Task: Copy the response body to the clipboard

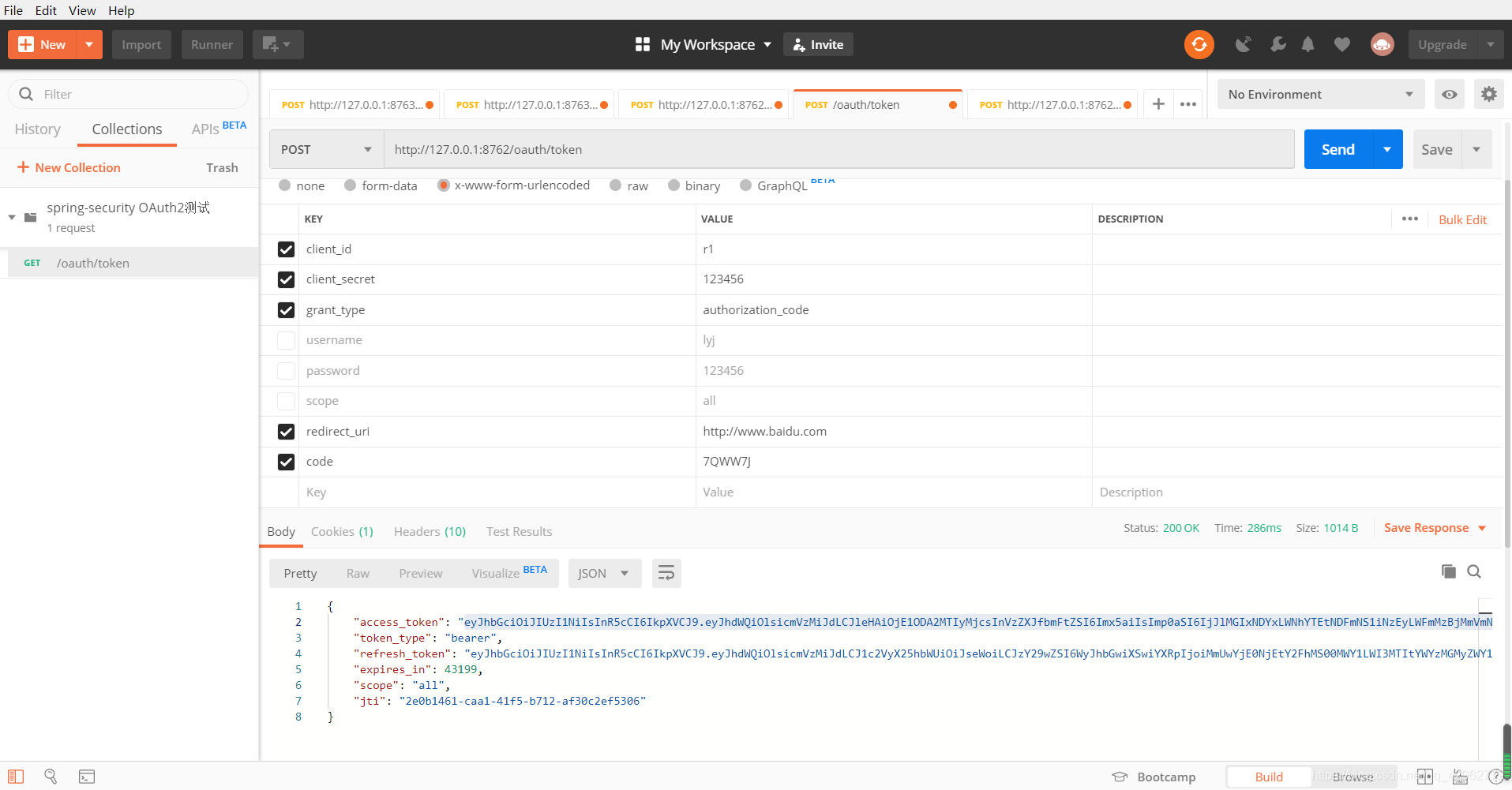Action: pyautogui.click(x=1448, y=571)
